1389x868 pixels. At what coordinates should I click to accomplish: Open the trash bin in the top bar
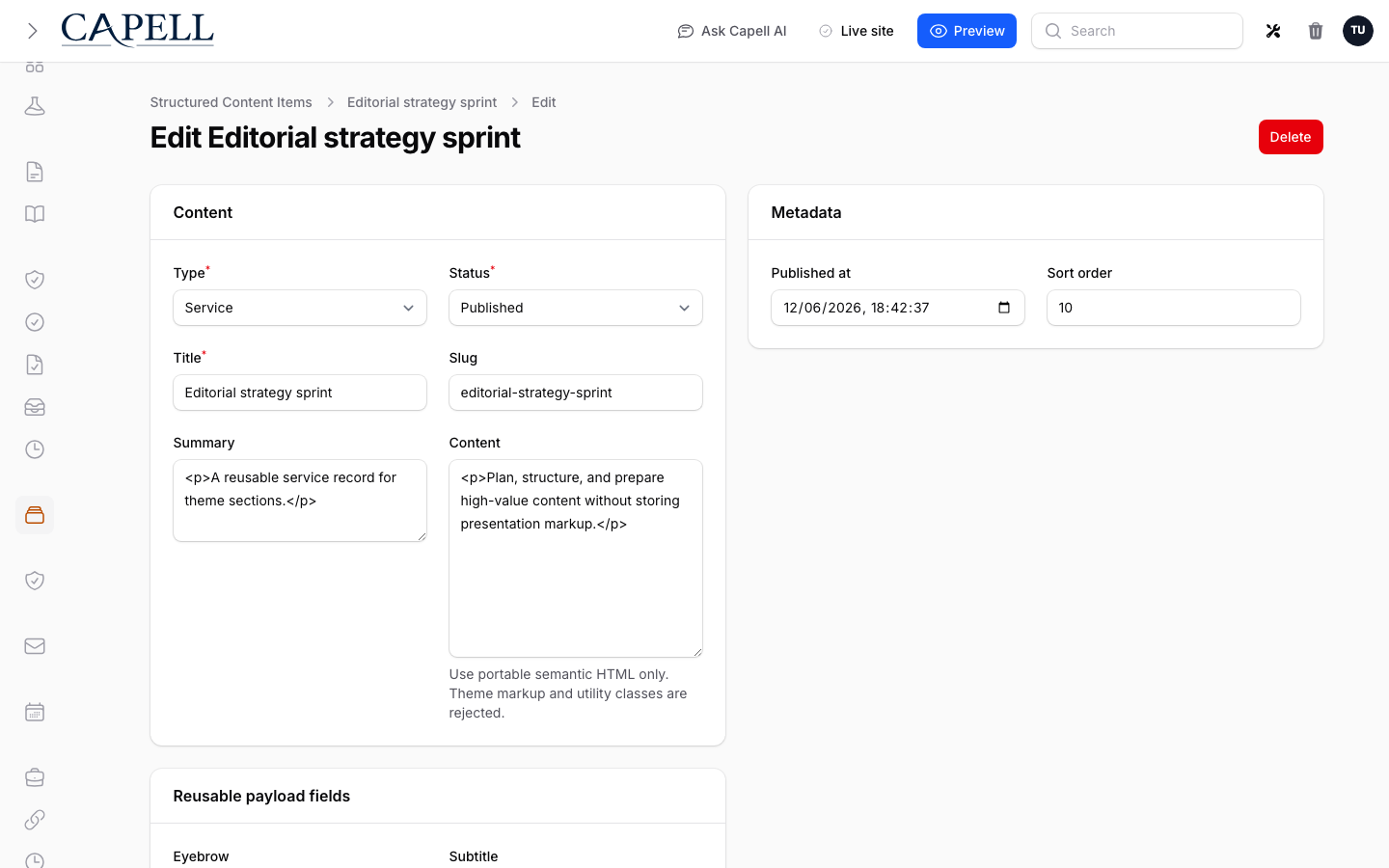(x=1316, y=31)
